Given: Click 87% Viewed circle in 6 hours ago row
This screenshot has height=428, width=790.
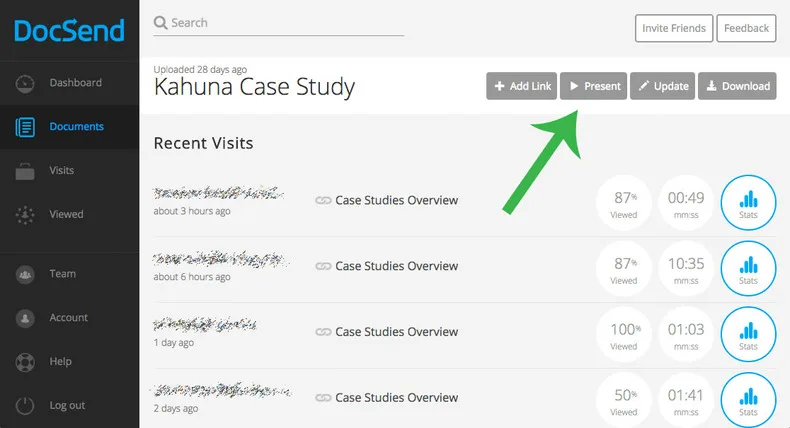Looking at the screenshot, I should pos(624,268).
